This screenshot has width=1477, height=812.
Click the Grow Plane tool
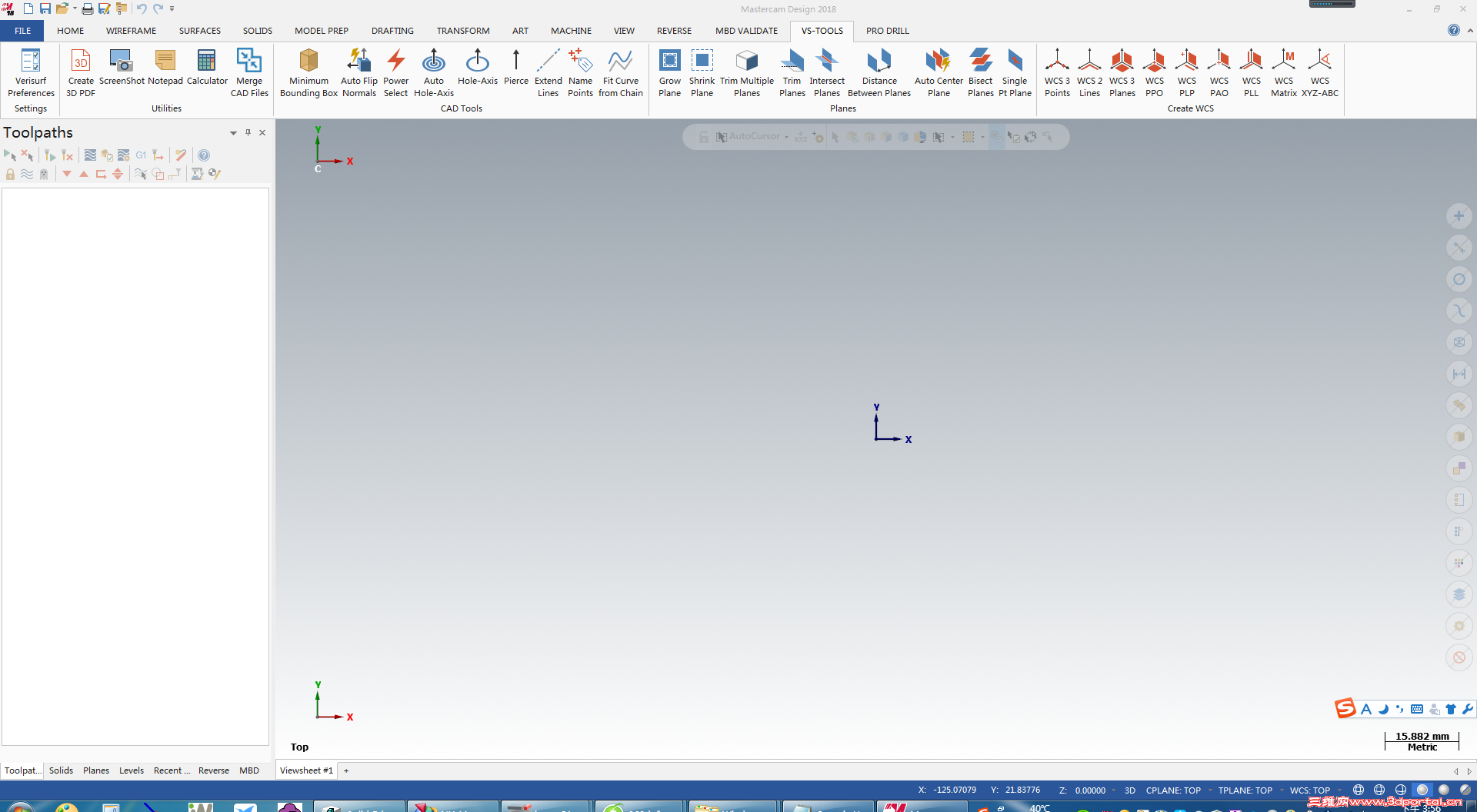click(x=669, y=72)
